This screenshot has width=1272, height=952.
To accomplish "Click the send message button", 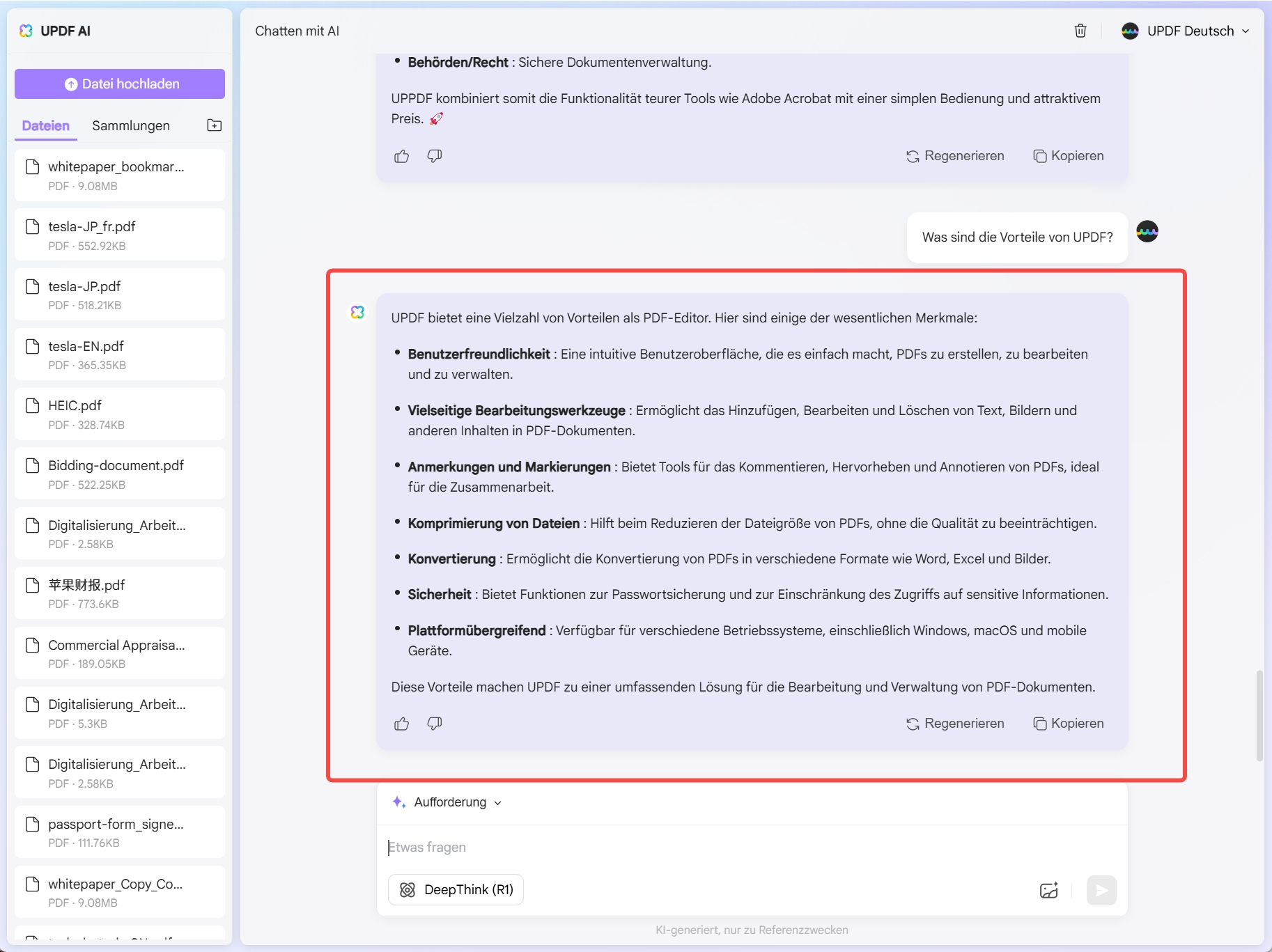I will coord(1101,890).
